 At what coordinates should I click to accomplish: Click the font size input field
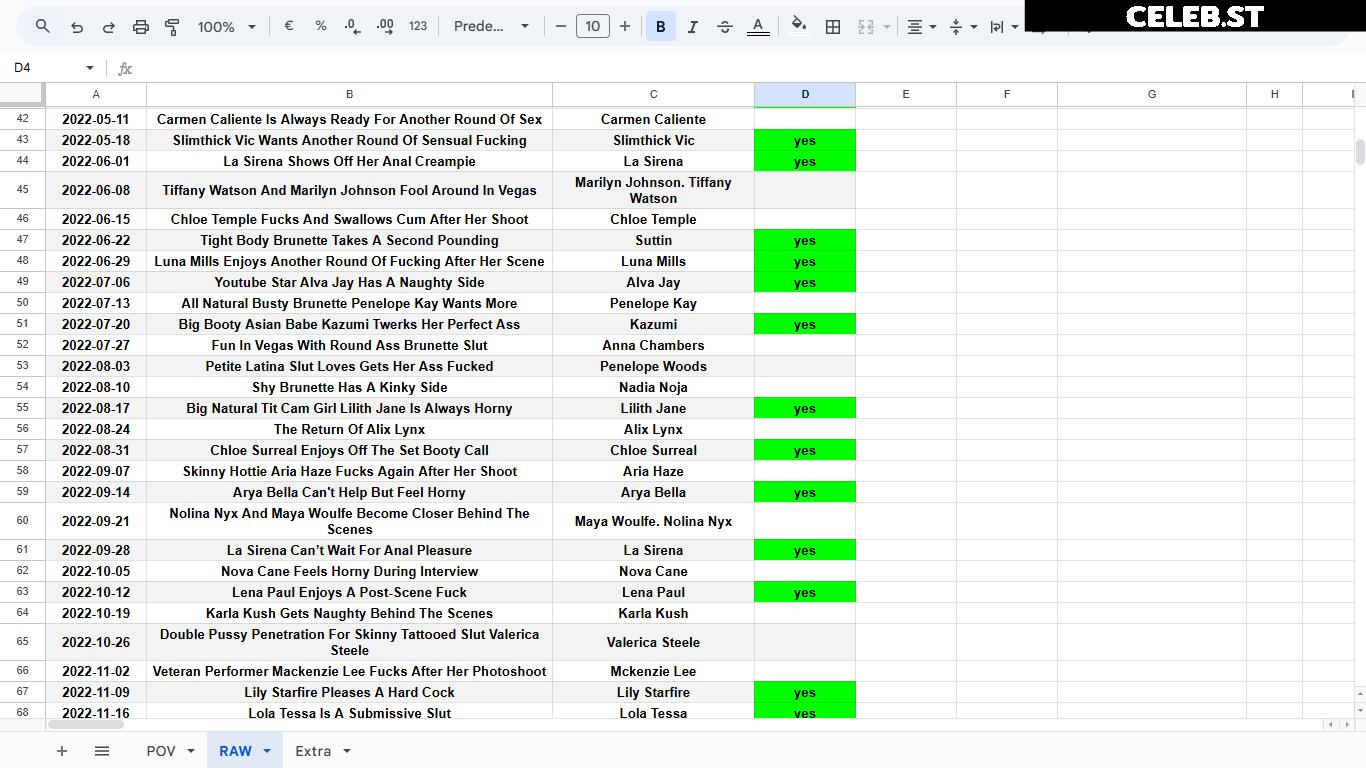[x=593, y=26]
